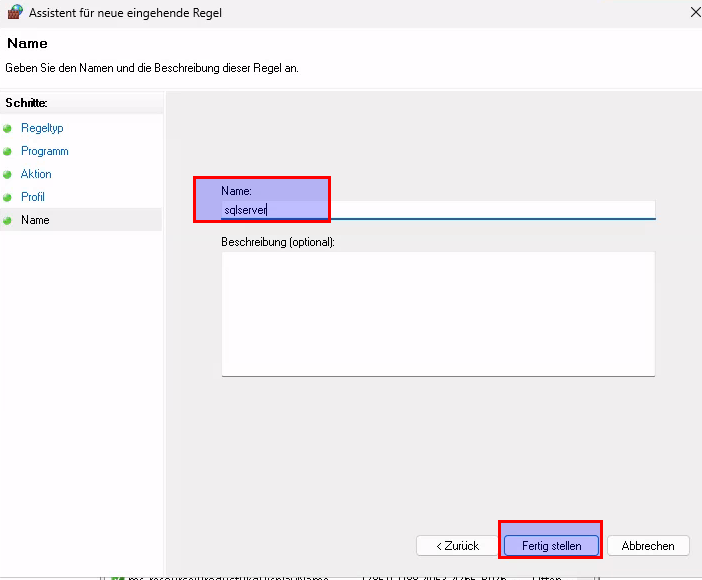Click the green dot next to Programm
The image size is (702, 580).
[8, 152]
